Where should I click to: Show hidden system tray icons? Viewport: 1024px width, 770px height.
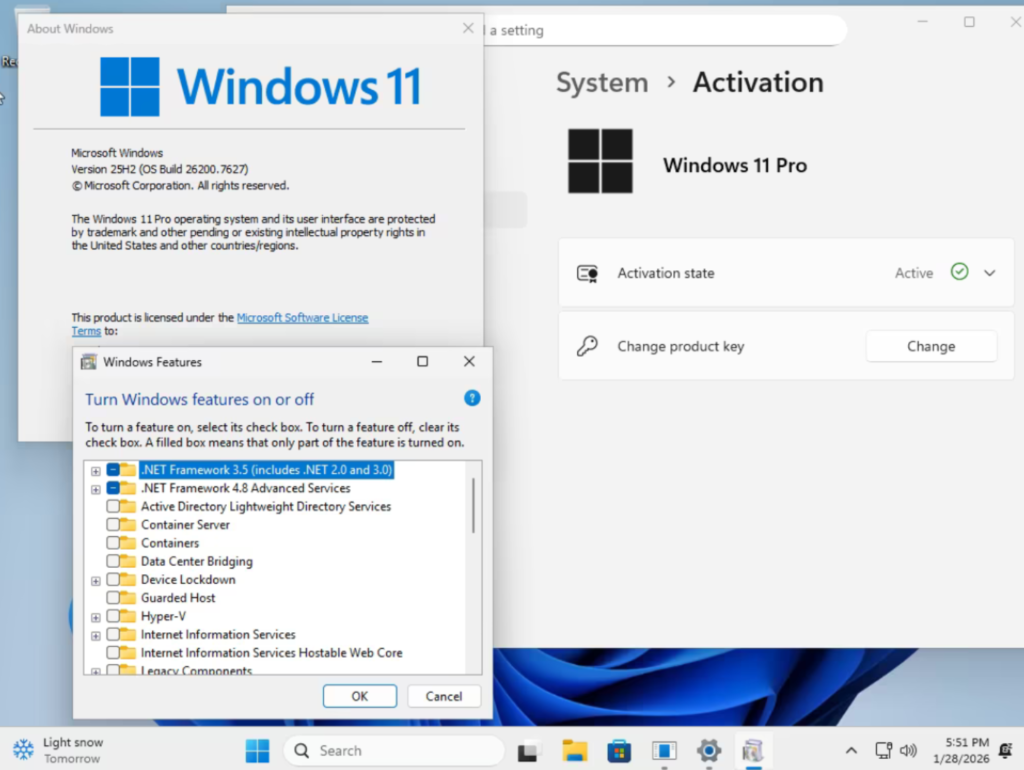pos(851,750)
